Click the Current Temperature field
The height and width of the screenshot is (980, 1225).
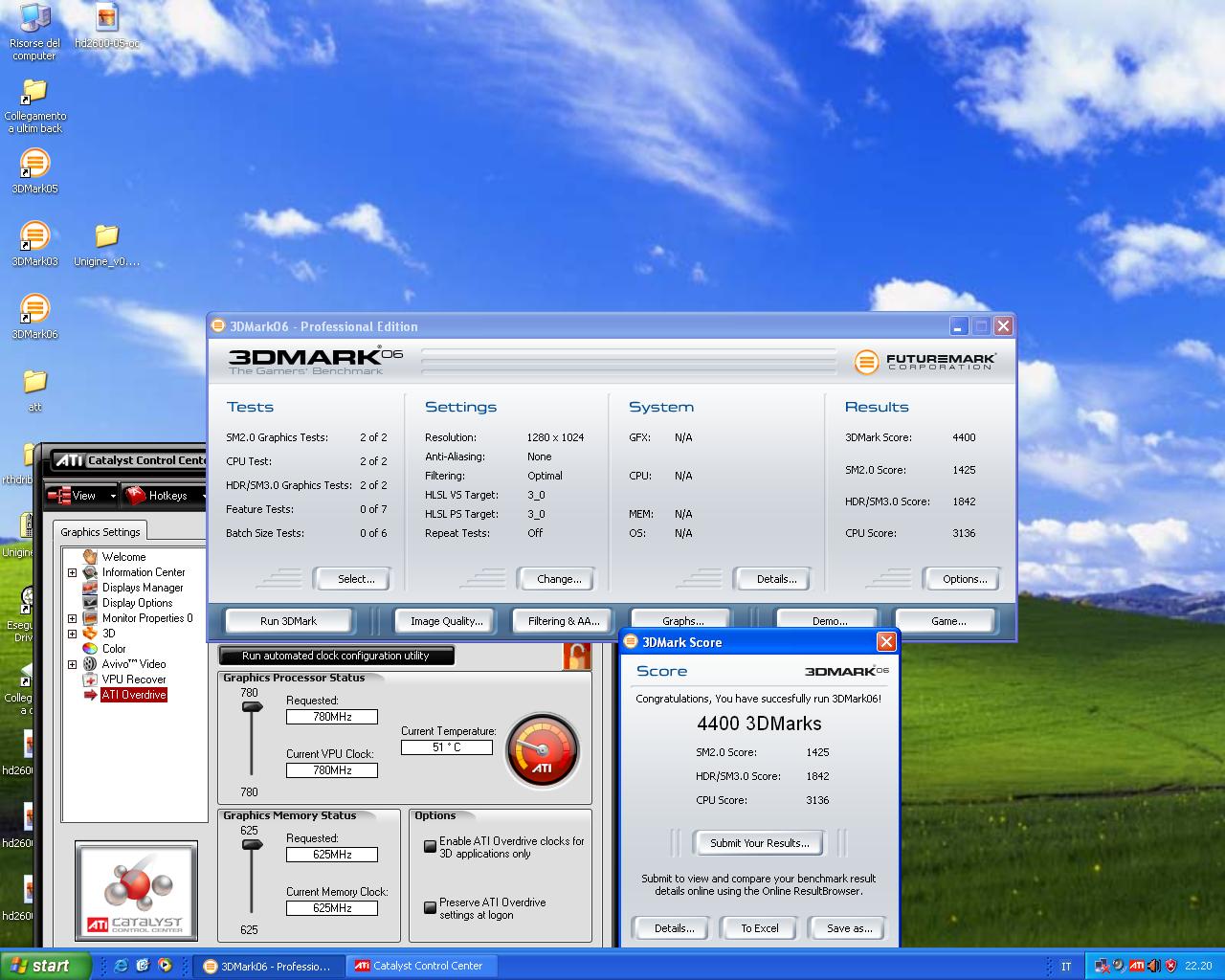click(x=447, y=747)
